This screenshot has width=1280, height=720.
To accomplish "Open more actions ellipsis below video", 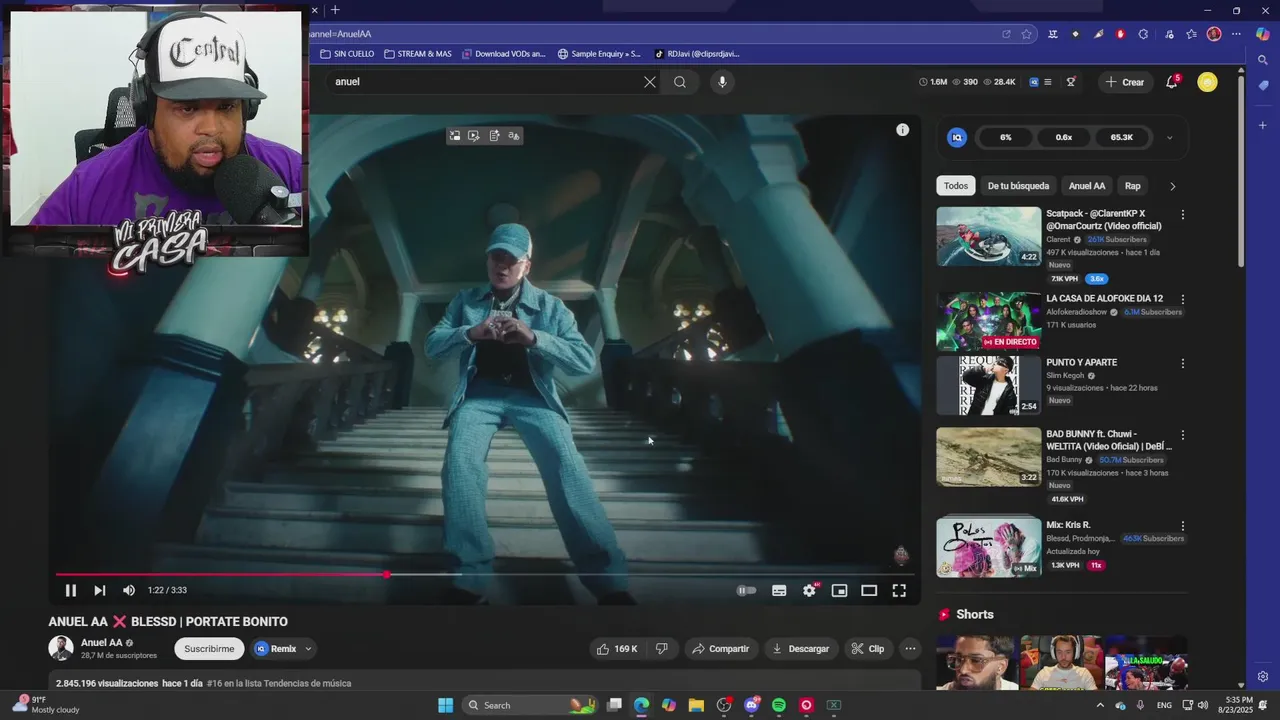I will pos(910,649).
